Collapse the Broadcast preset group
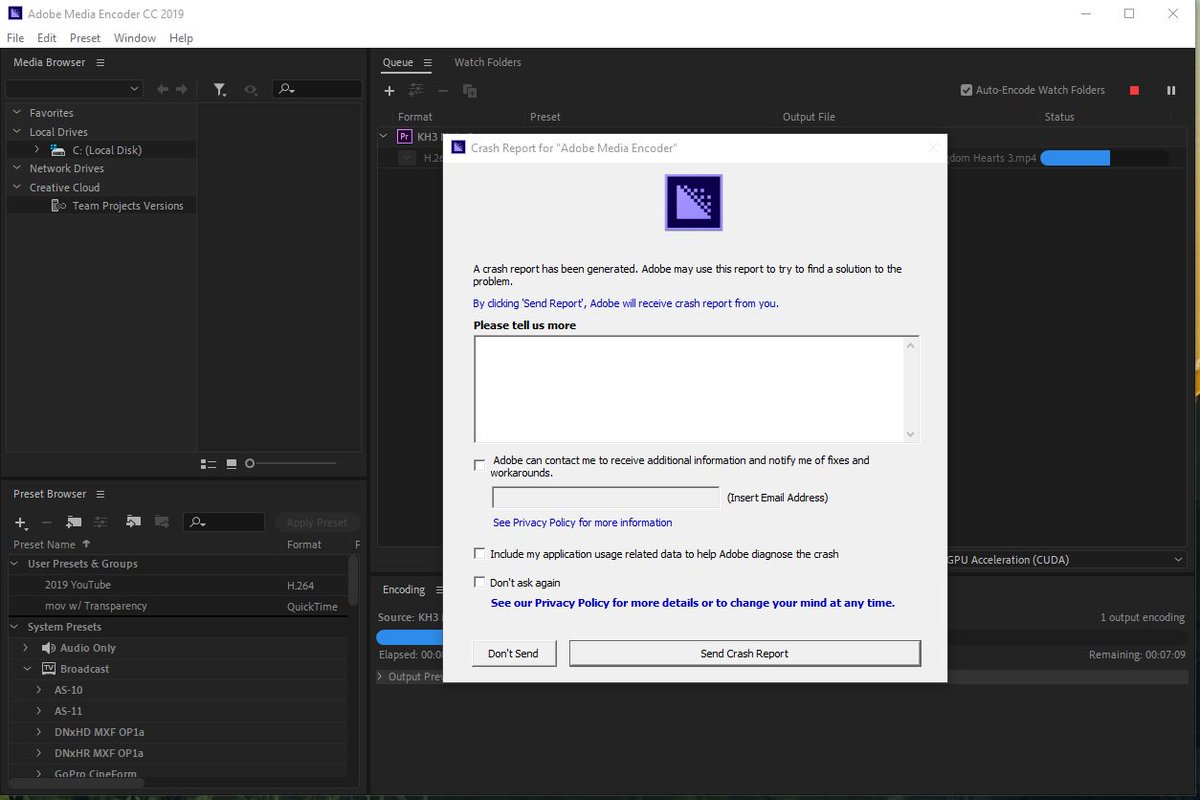 tap(26, 669)
